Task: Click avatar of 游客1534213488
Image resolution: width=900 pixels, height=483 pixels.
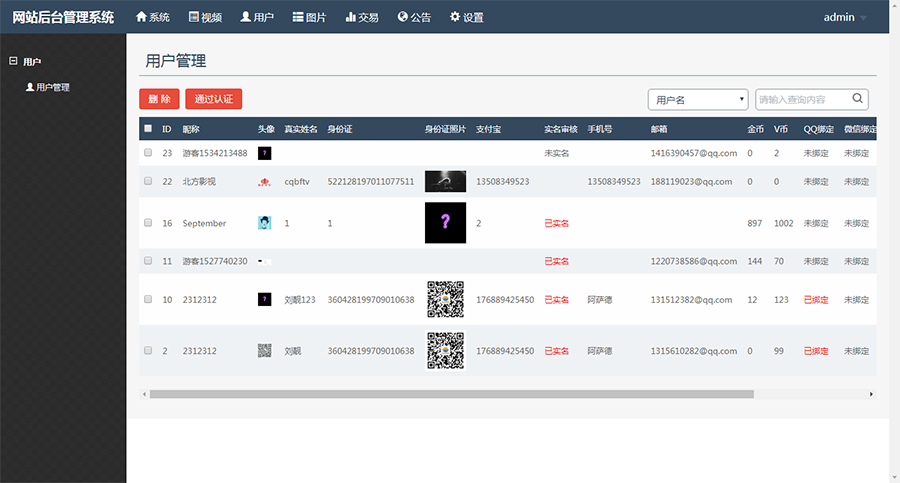Action: (x=265, y=153)
